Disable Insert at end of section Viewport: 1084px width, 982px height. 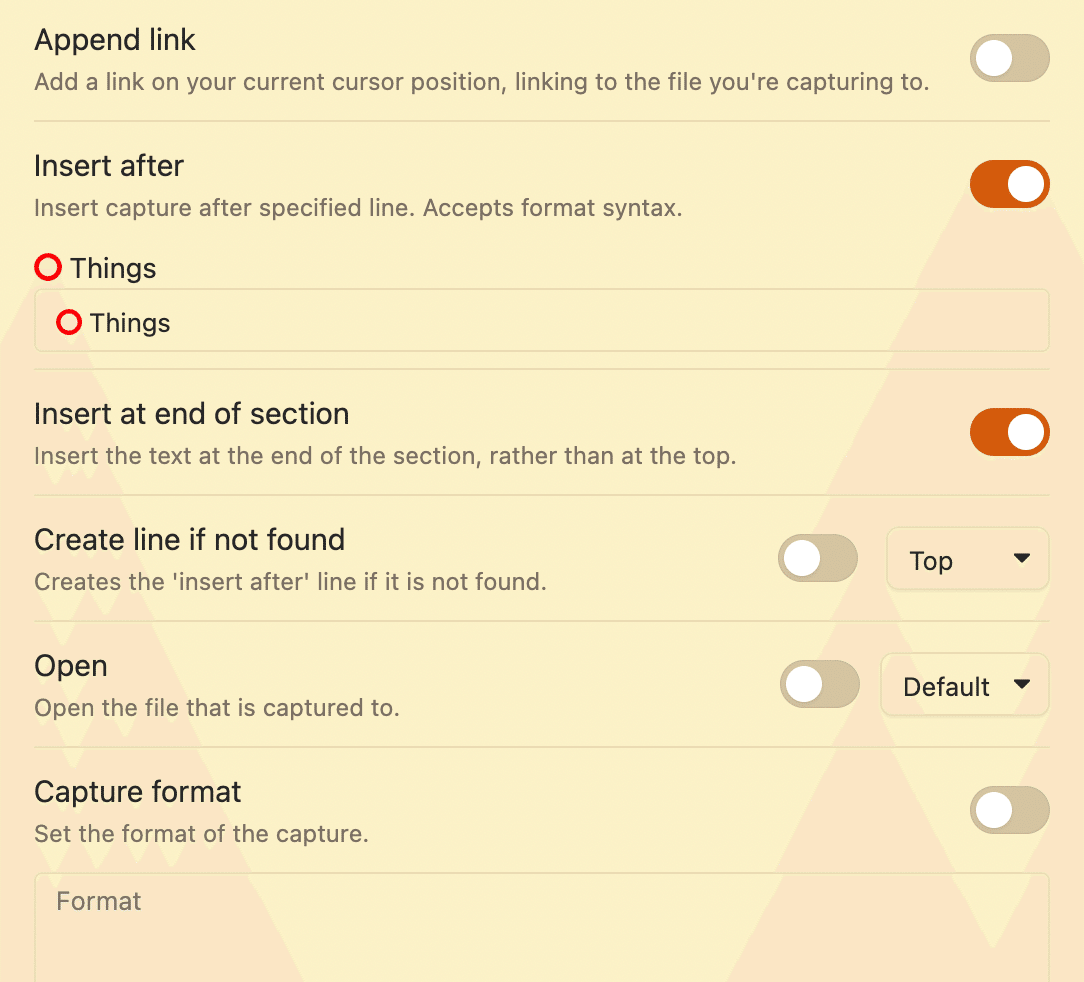click(x=1009, y=432)
